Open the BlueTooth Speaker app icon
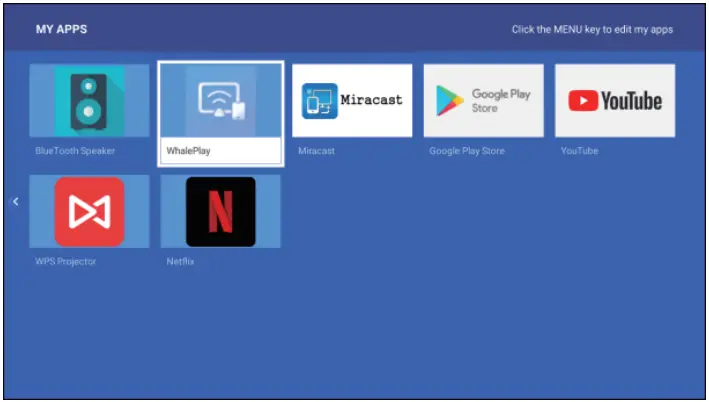This screenshot has width=709, height=402. (89, 100)
